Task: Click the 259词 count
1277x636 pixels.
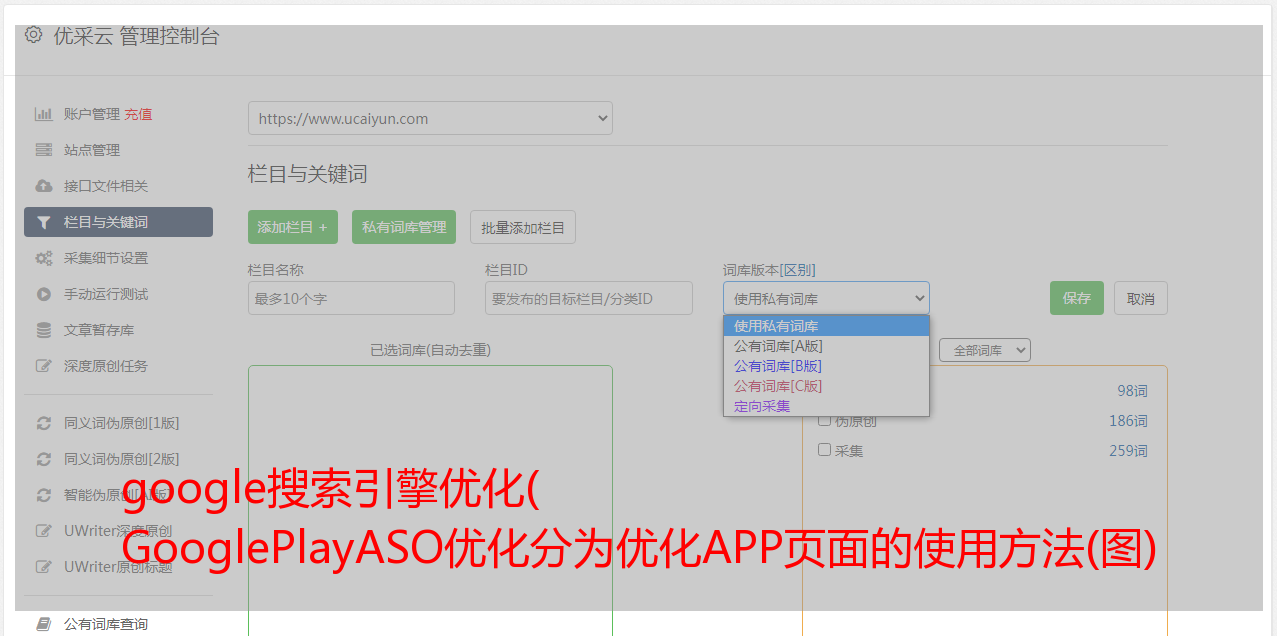Action: [x=1128, y=451]
